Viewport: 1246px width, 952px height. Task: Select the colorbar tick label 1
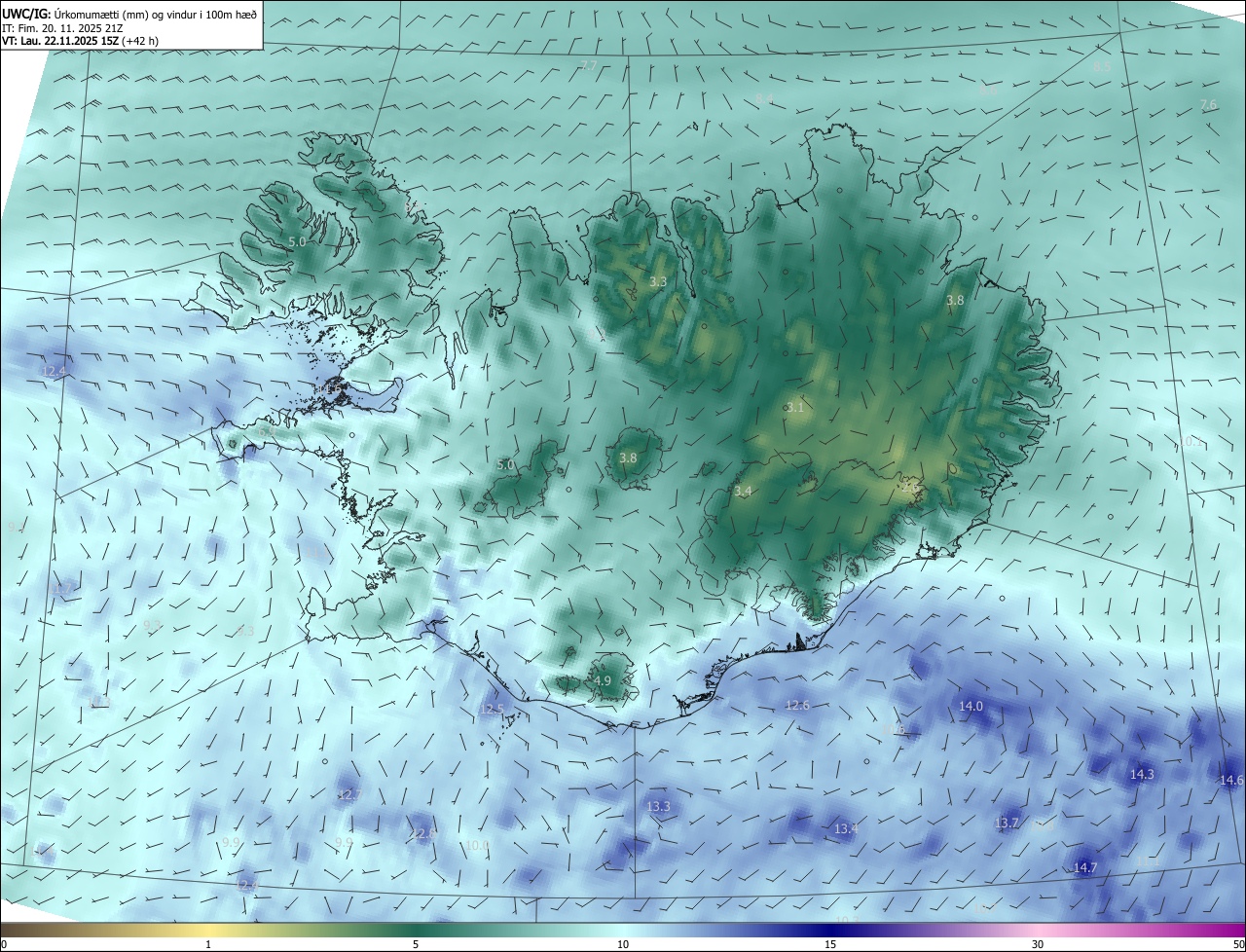pyautogui.click(x=208, y=944)
